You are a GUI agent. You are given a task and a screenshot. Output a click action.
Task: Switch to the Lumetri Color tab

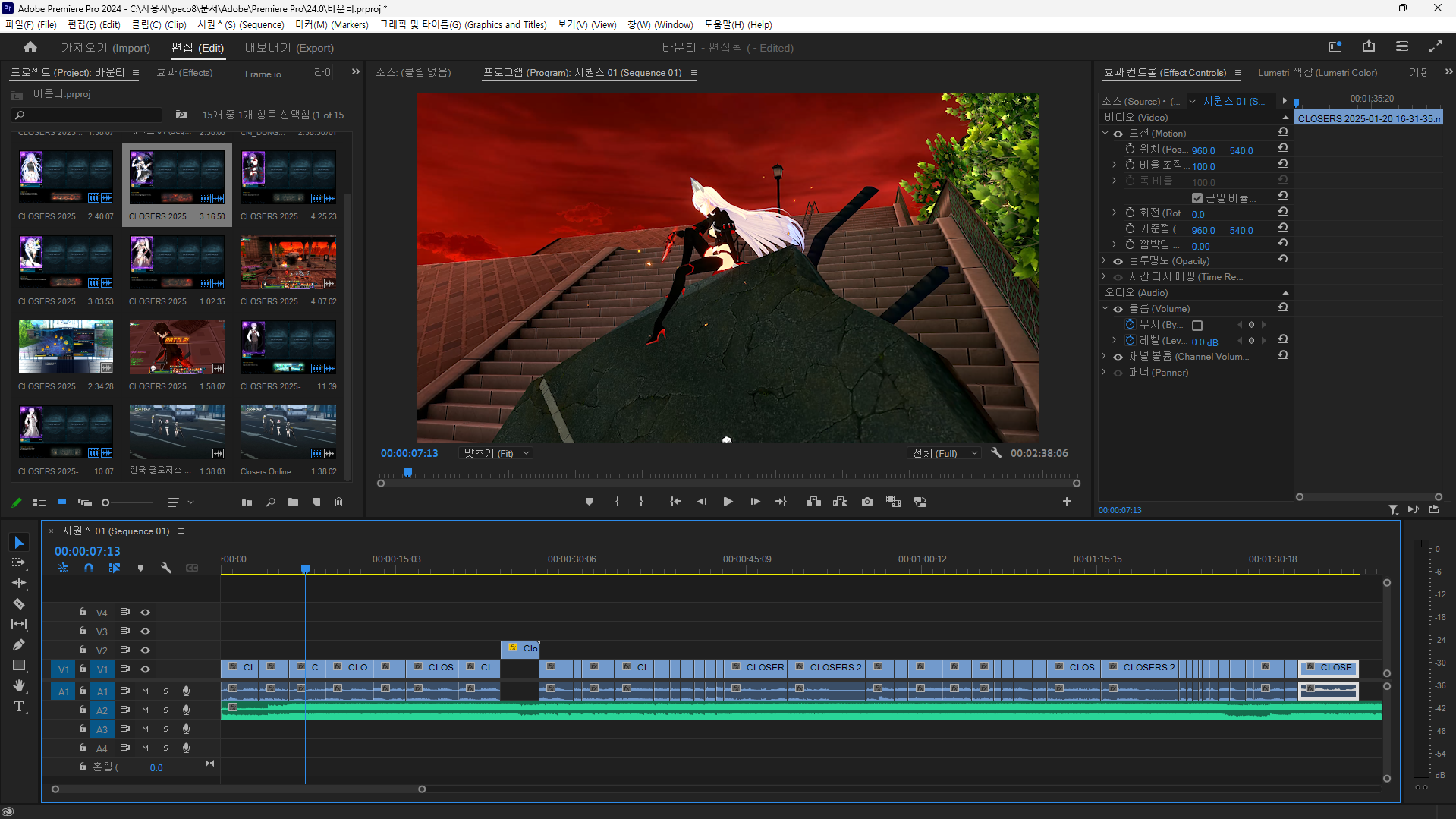[x=1317, y=73]
